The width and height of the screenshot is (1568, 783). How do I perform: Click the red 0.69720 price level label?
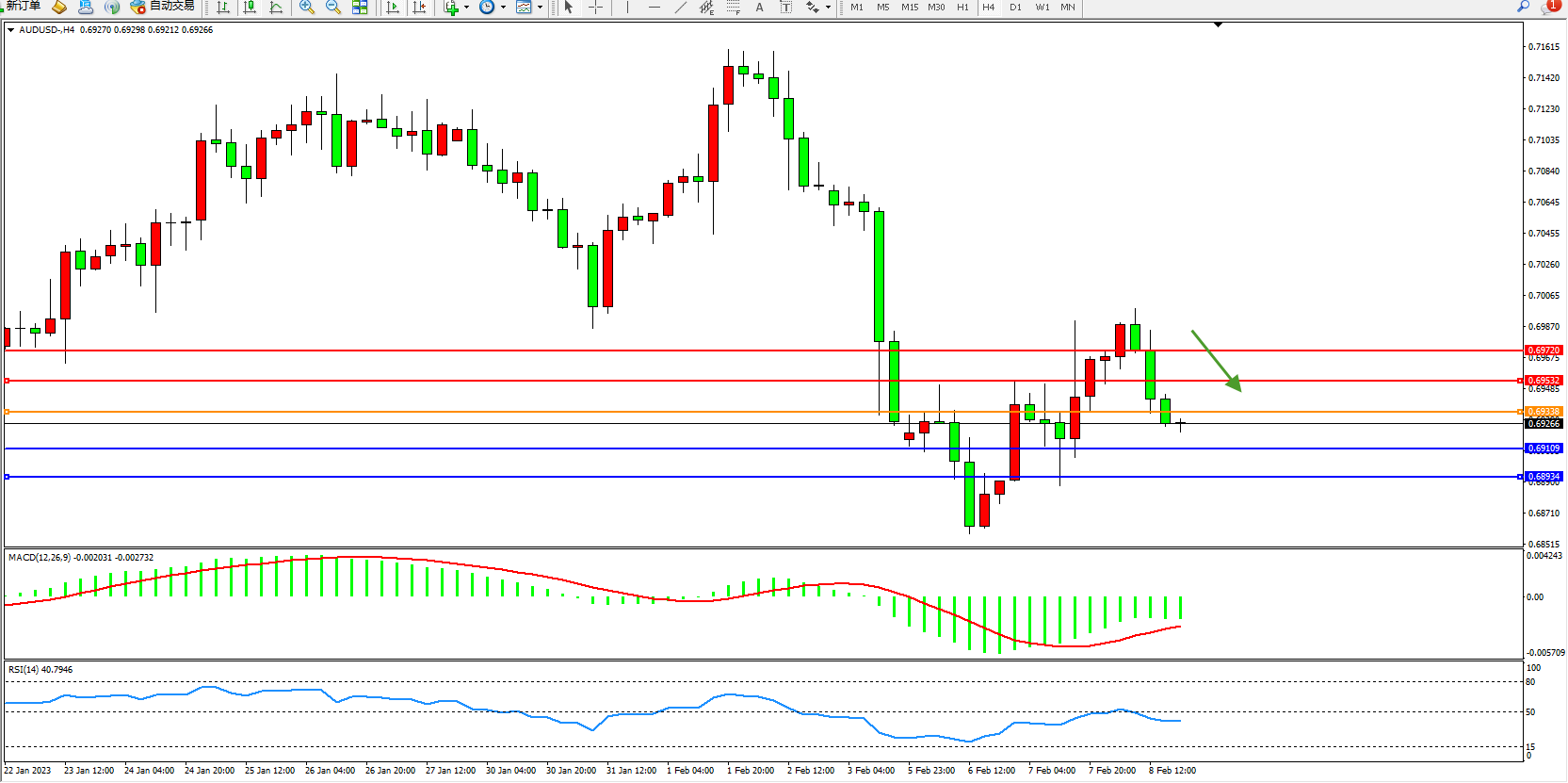coord(1543,351)
